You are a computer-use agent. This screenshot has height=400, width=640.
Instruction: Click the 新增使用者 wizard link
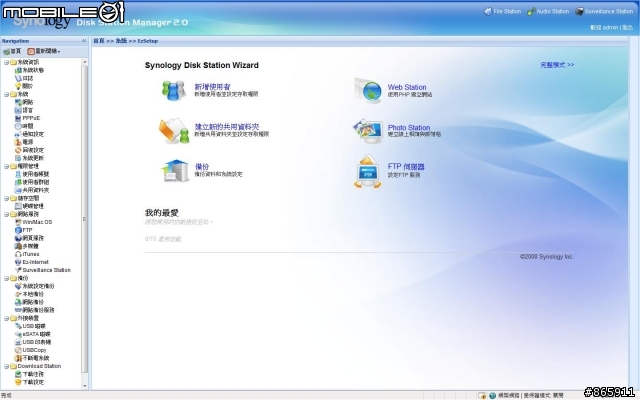[212, 87]
